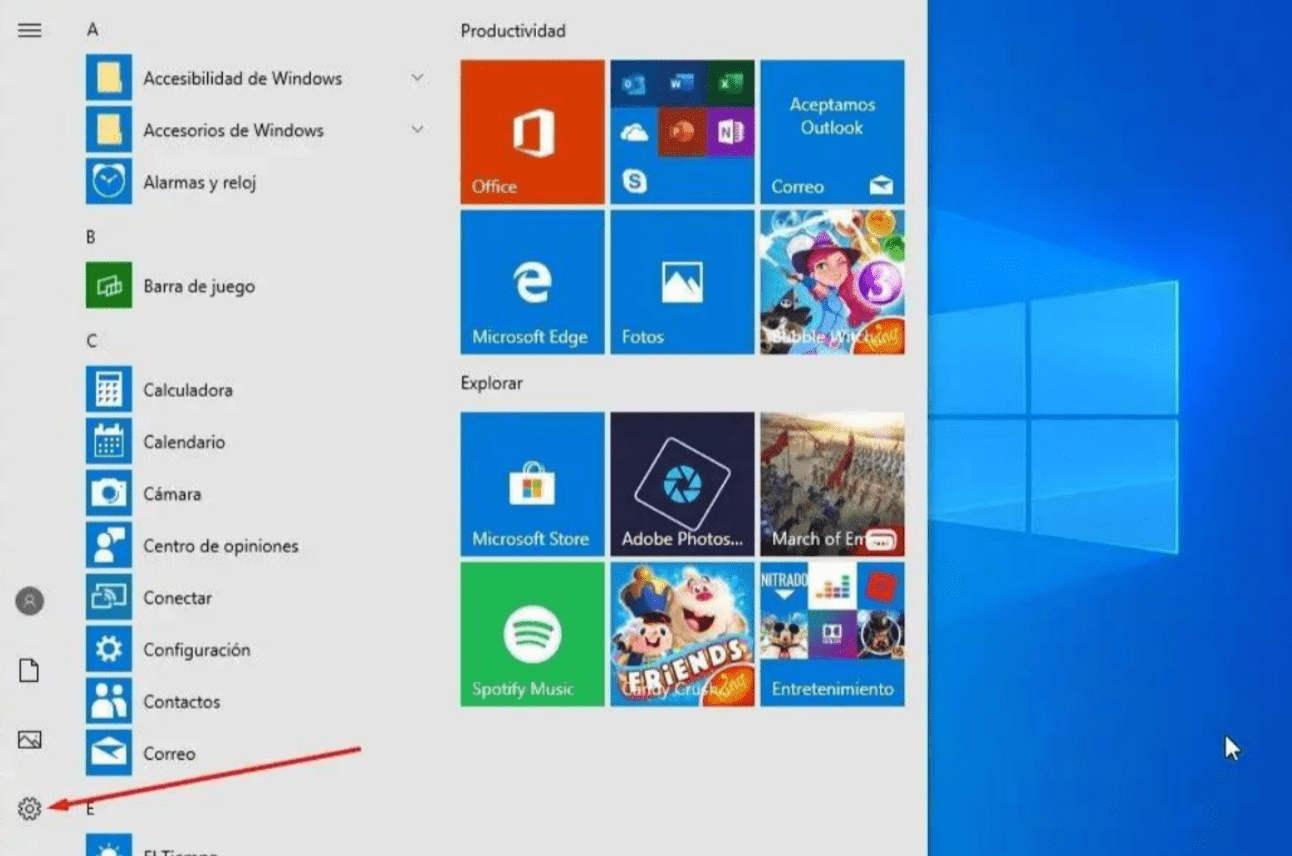Select Barra de juego text label
This screenshot has width=1292, height=856.
(x=199, y=287)
